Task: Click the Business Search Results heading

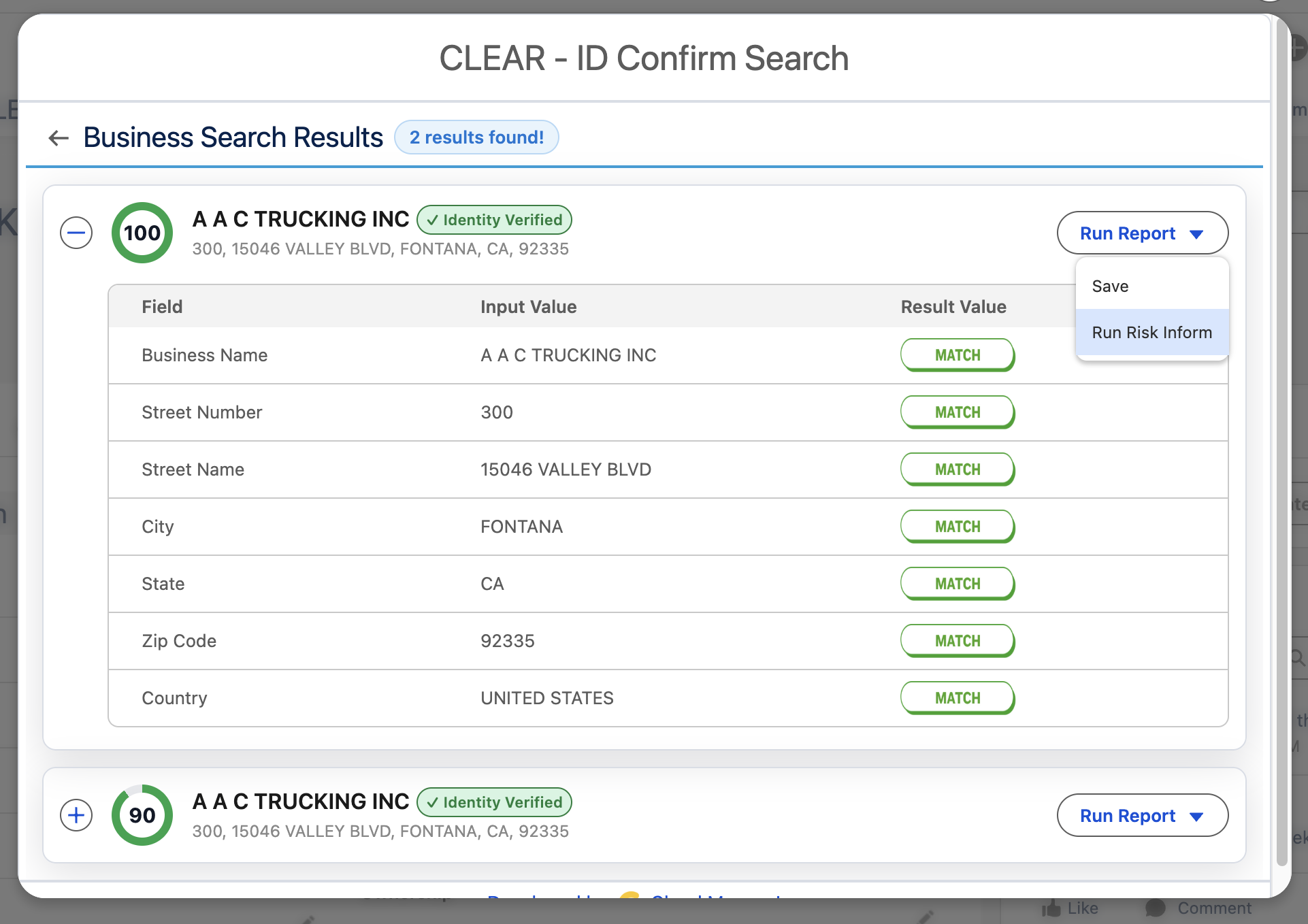Action: [233, 137]
